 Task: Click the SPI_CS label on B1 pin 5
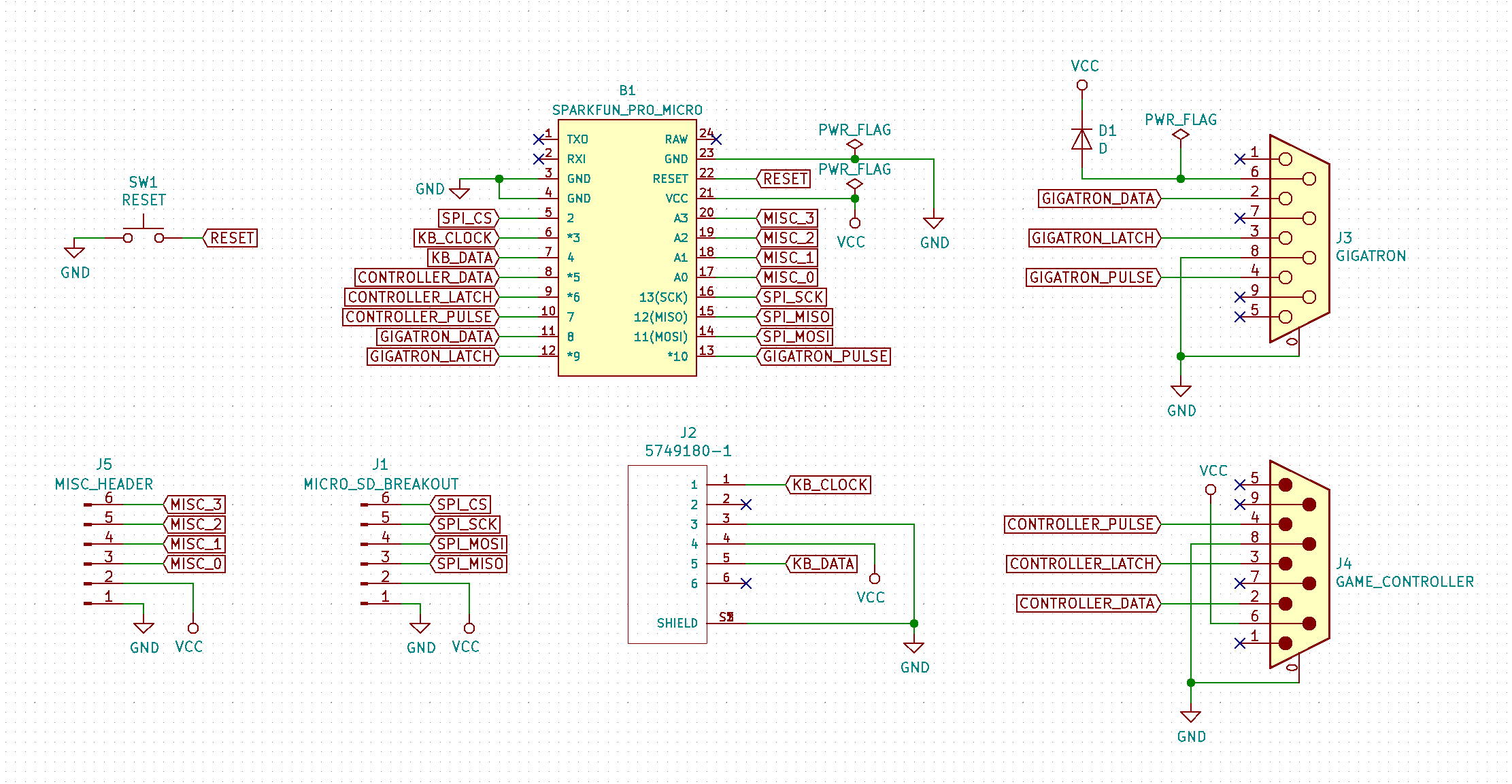point(469,218)
